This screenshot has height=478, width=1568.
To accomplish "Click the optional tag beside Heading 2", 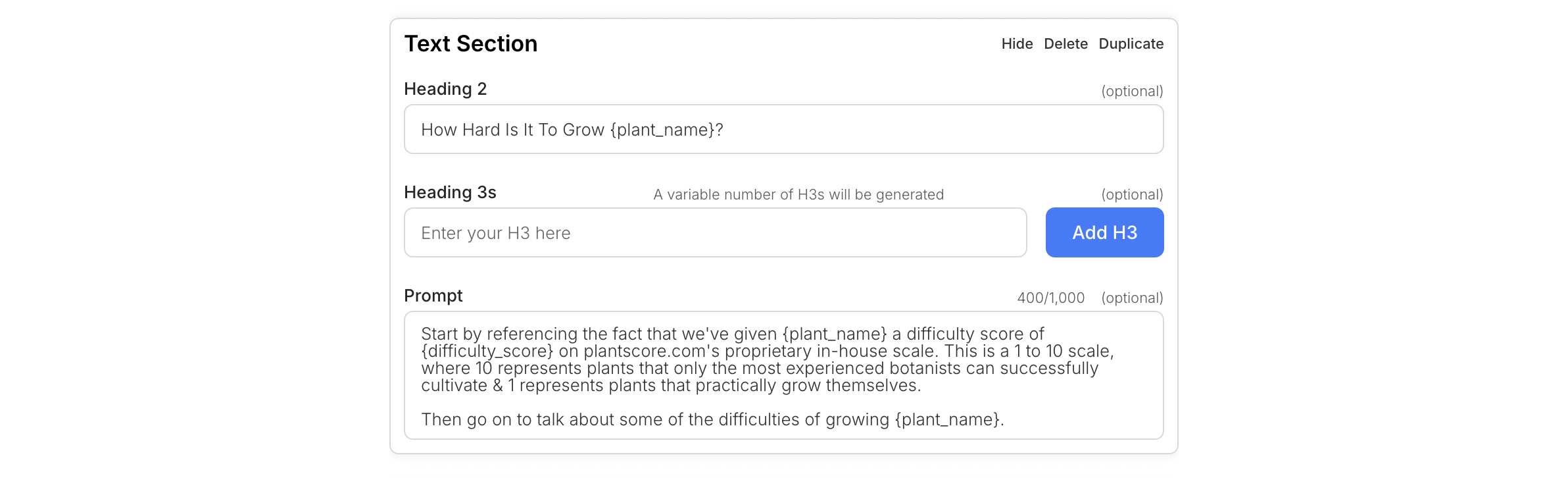I will [x=1132, y=91].
